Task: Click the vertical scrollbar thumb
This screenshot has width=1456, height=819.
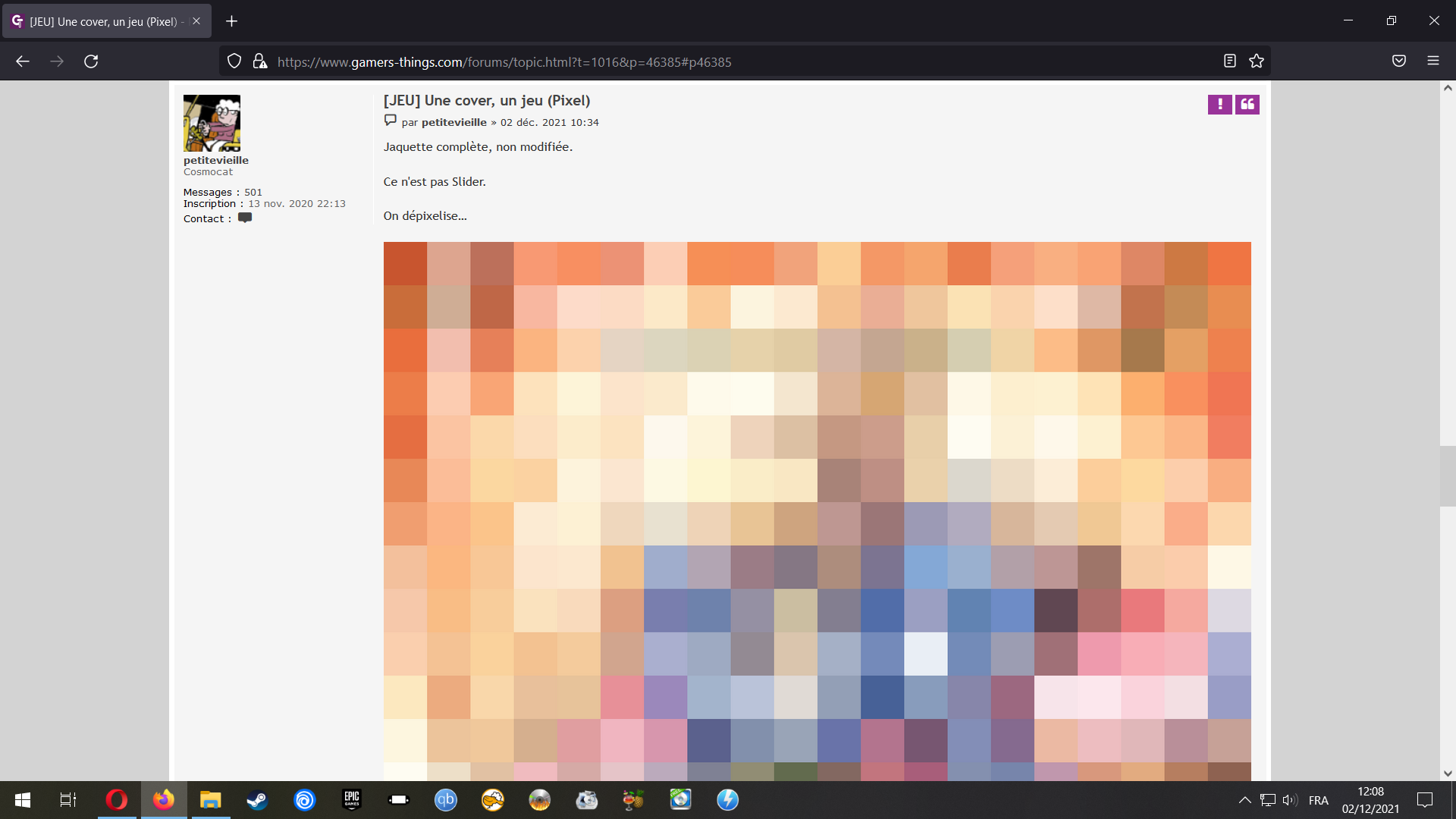Action: point(1448,476)
